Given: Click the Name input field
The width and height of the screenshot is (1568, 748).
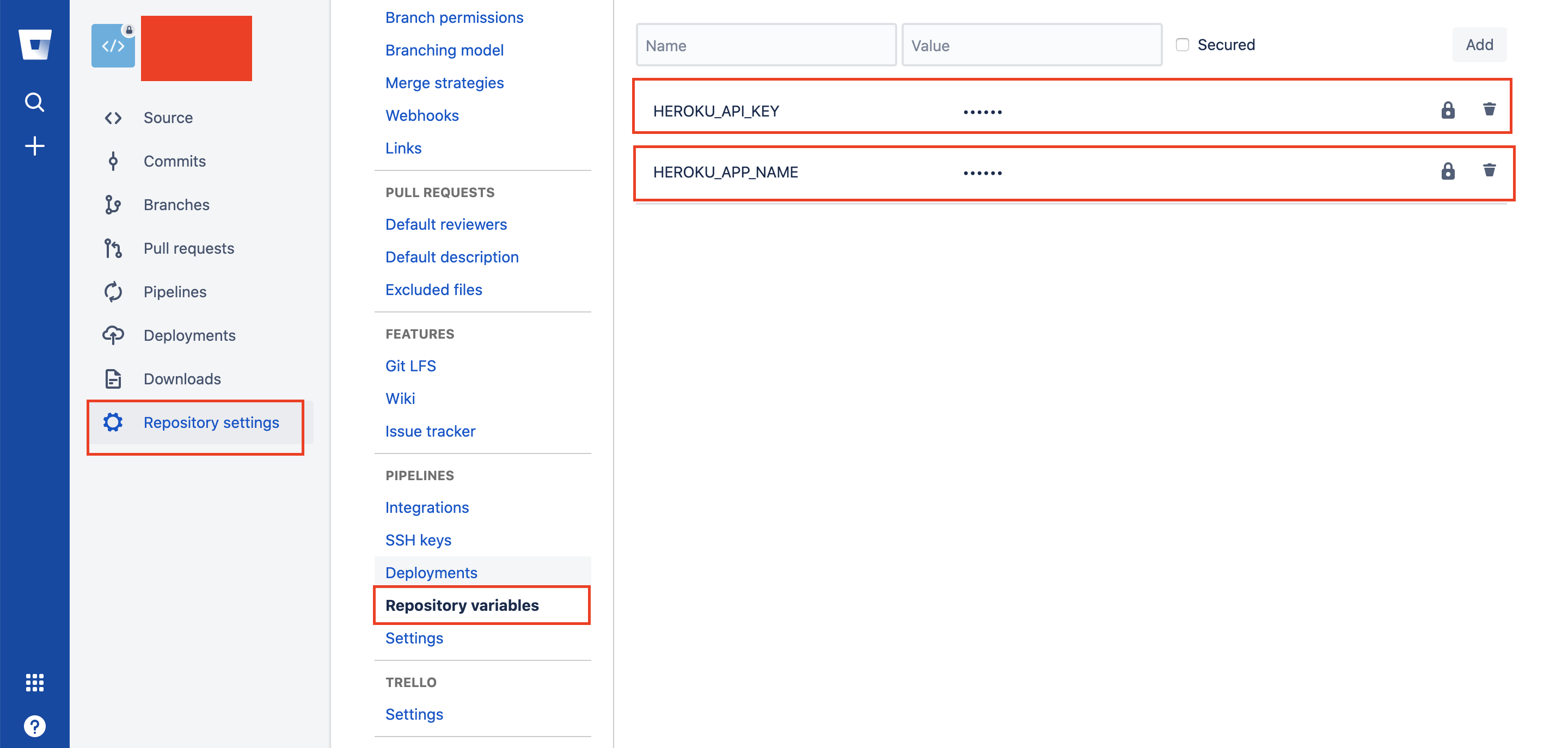Looking at the screenshot, I should tap(765, 45).
